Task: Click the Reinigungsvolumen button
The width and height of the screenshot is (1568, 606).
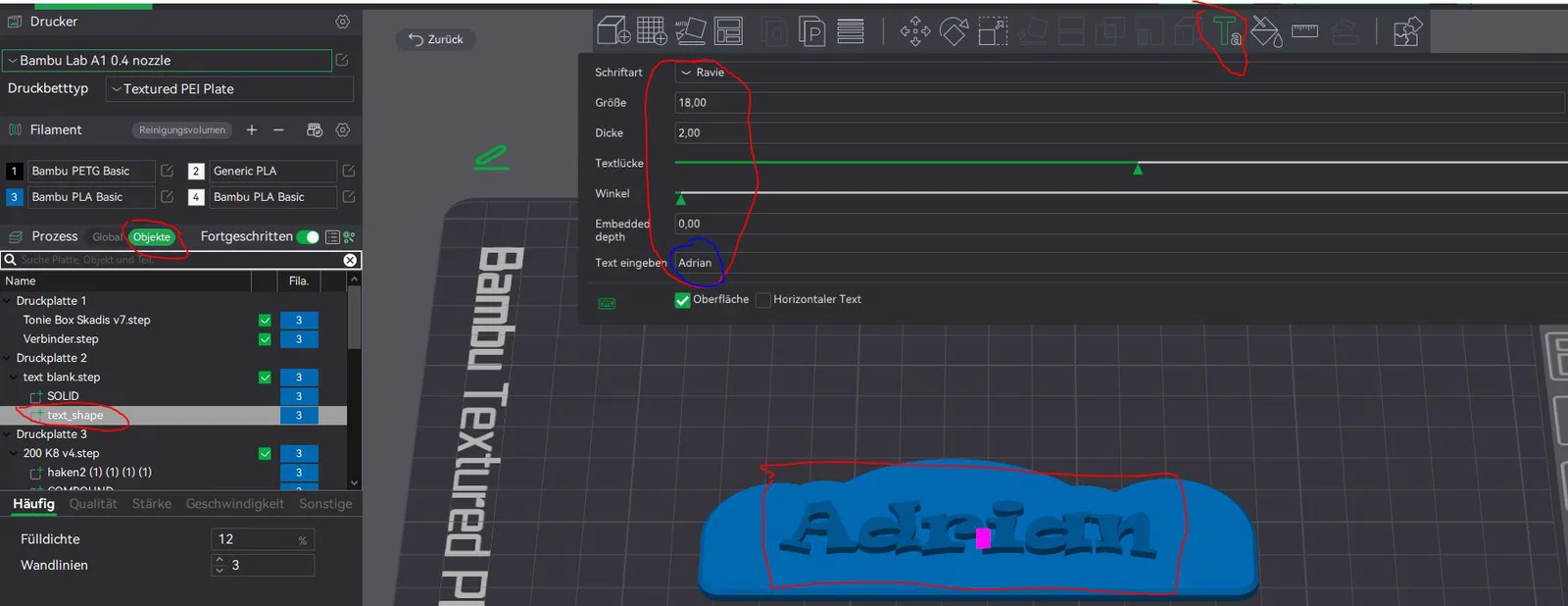Action: 182,130
